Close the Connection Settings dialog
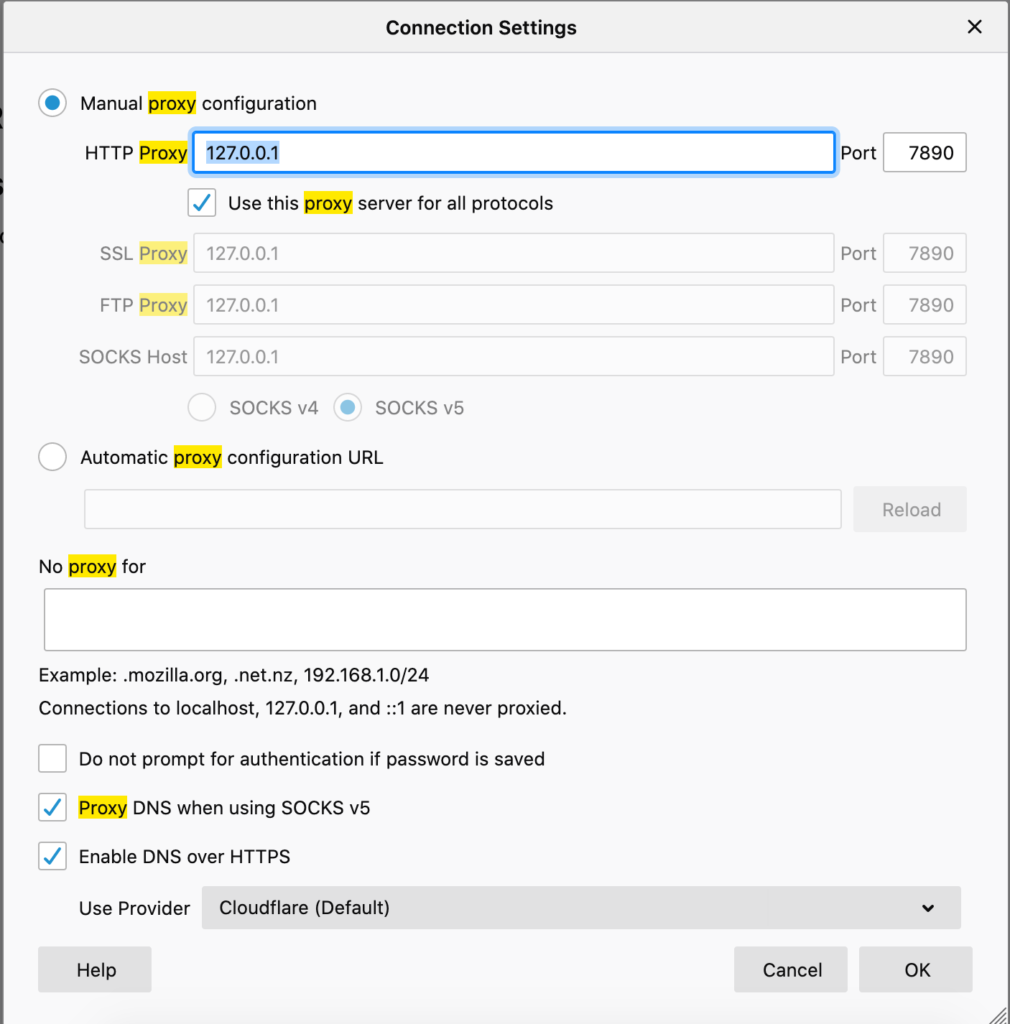The width and height of the screenshot is (1010, 1024). [974, 27]
